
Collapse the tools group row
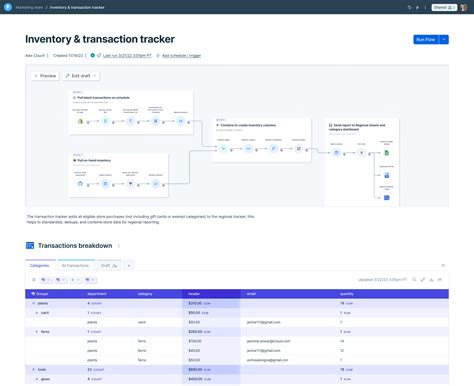[x=33, y=370]
